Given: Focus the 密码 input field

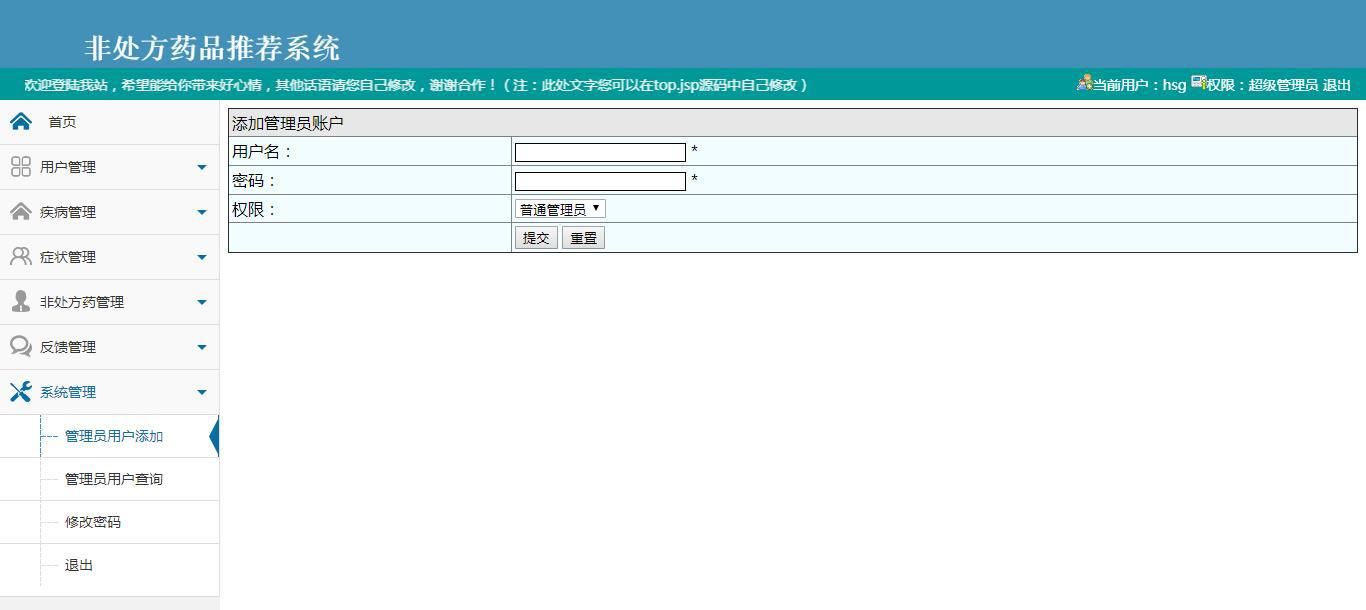Looking at the screenshot, I should click(x=600, y=181).
